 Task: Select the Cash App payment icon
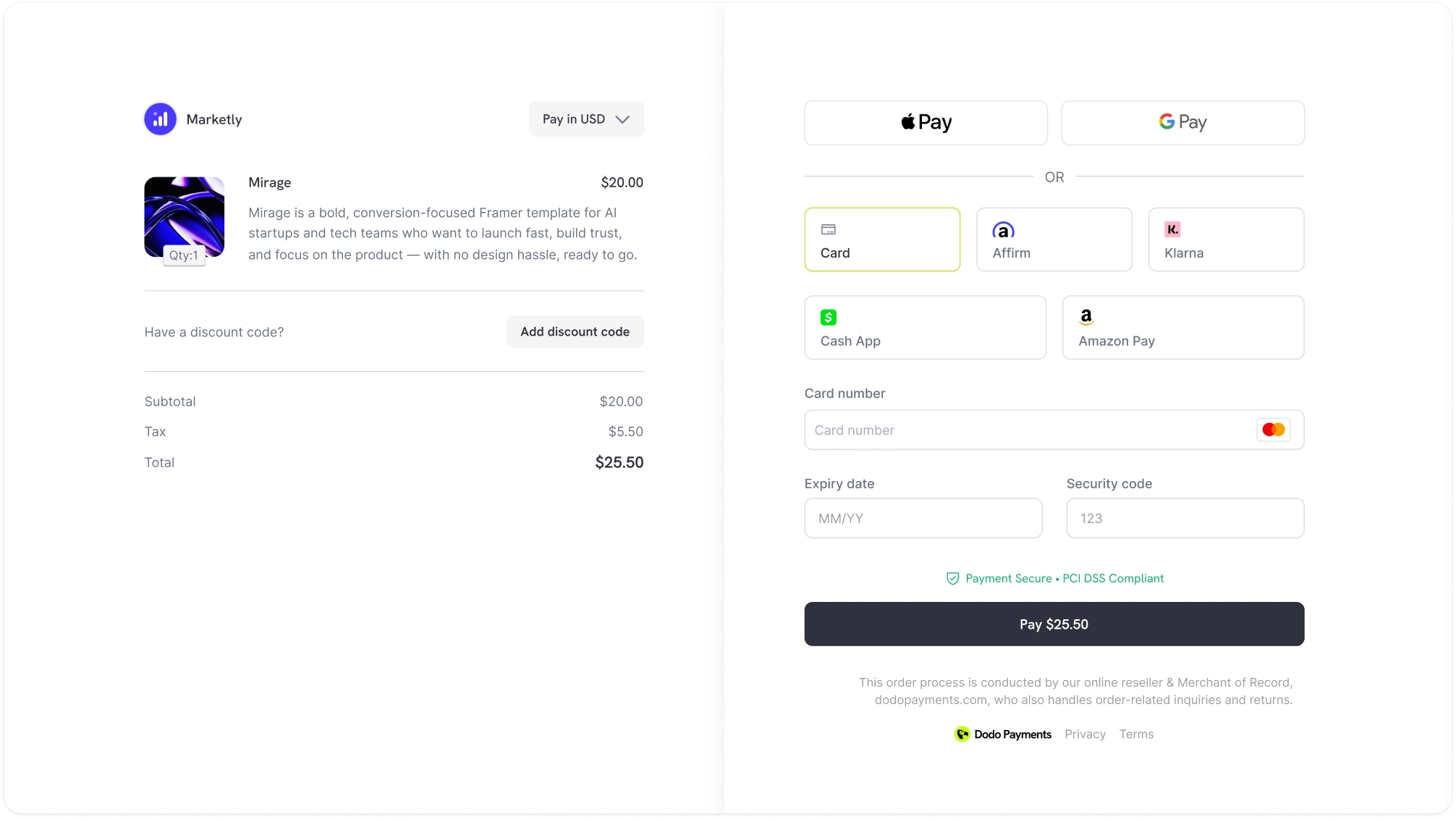click(829, 317)
